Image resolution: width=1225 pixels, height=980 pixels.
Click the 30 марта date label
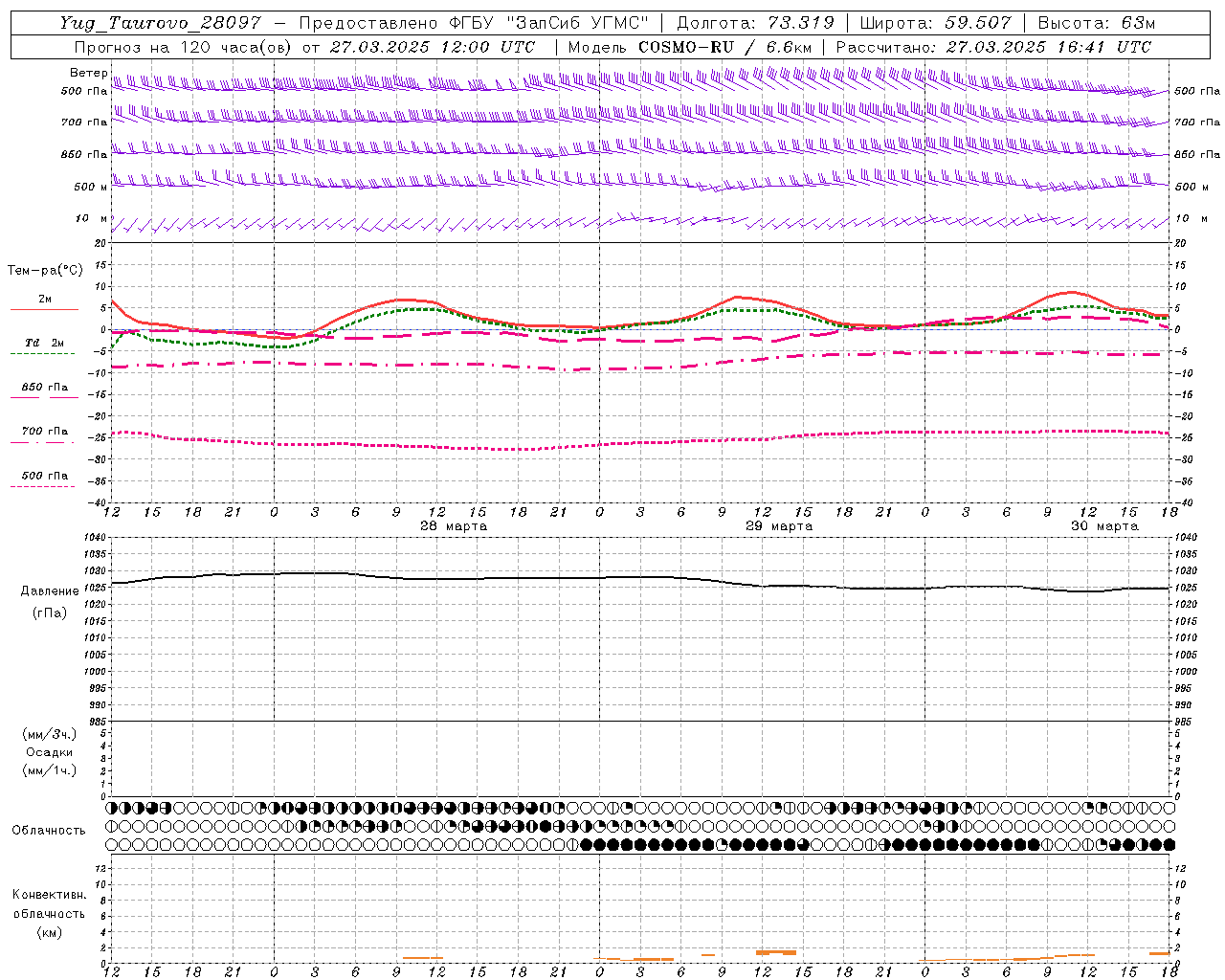[x=1104, y=526]
